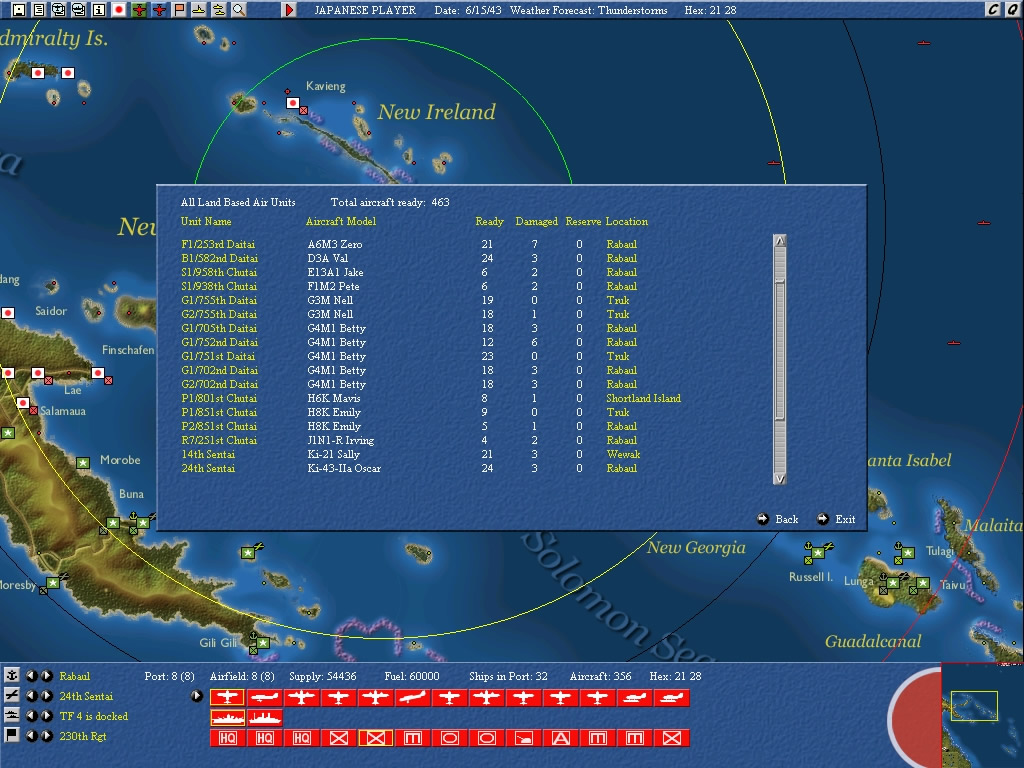
Task: Click the second aircraft-pair database toolbar icon
Action: coord(78,10)
